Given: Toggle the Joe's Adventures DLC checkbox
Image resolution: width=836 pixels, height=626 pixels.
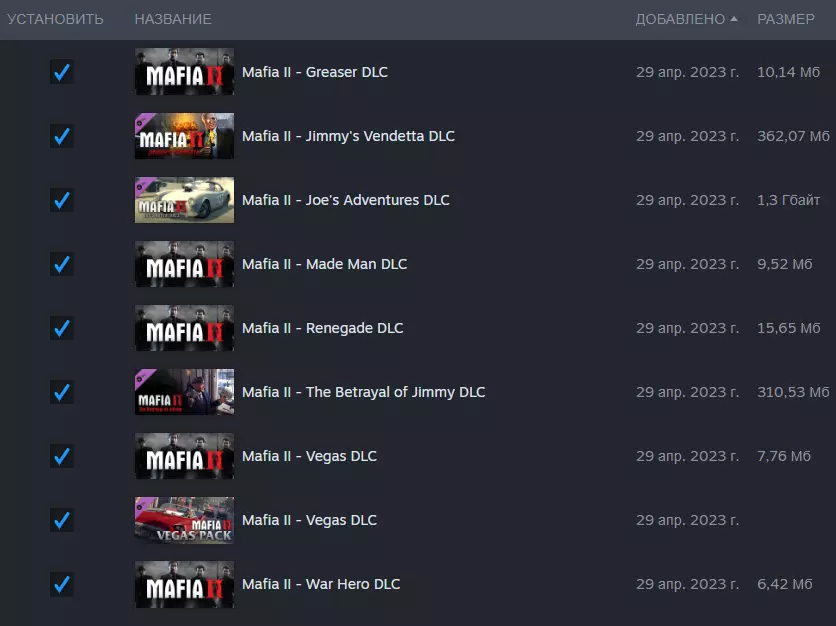Looking at the screenshot, I should [62, 200].
